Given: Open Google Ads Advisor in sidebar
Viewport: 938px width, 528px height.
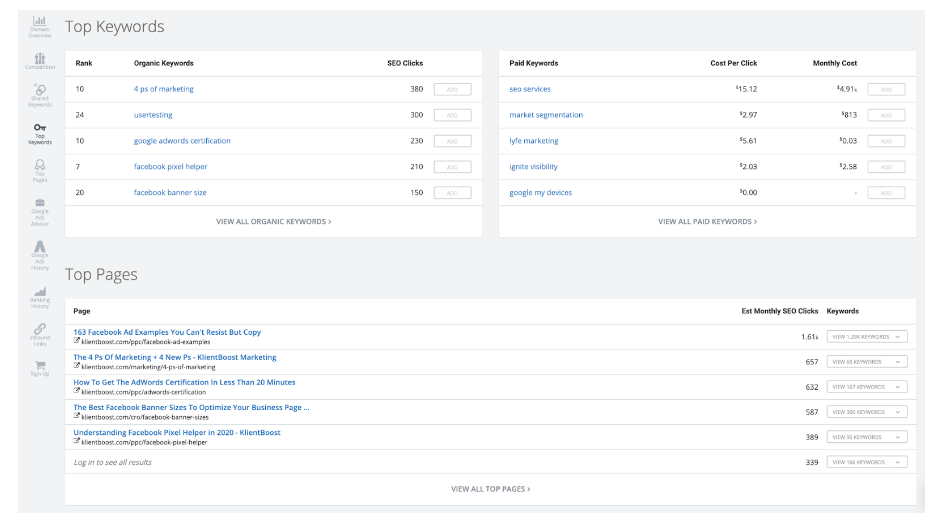Looking at the screenshot, I should [x=39, y=207].
